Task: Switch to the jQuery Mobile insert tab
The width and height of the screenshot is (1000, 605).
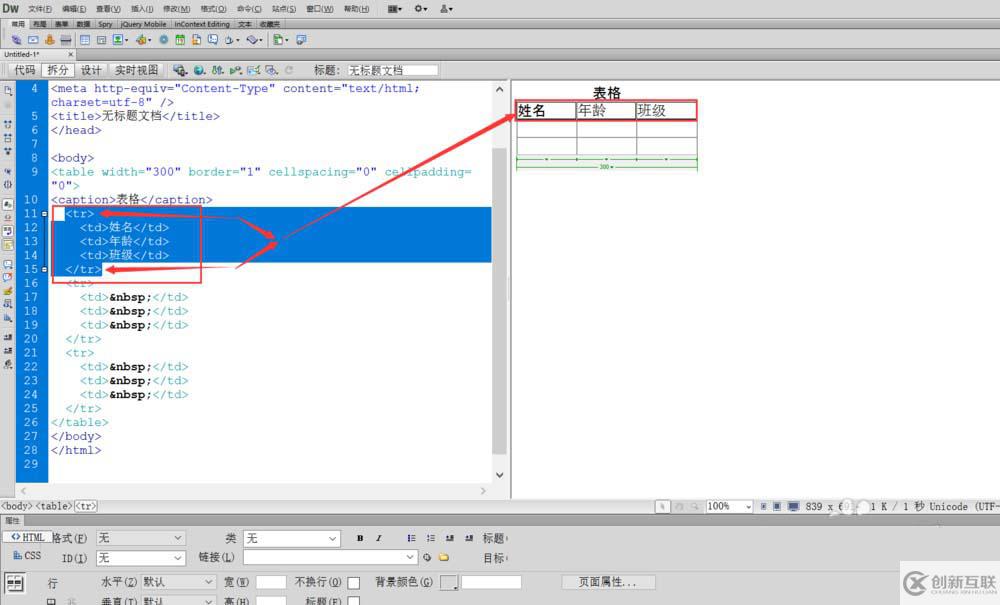Action: tap(143, 24)
